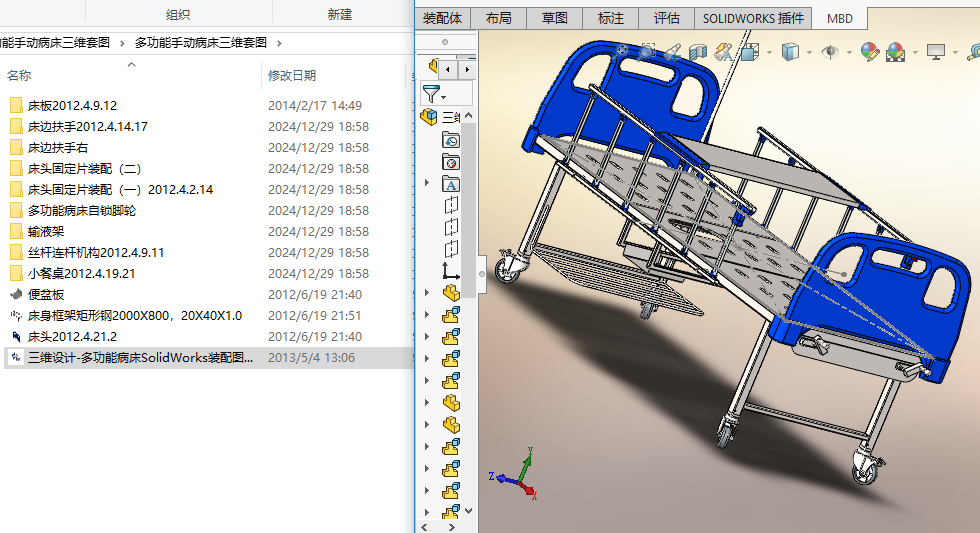This screenshot has width=980, height=533.
Task: Click the View Settings monitor icon
Action: pos(936,52)
